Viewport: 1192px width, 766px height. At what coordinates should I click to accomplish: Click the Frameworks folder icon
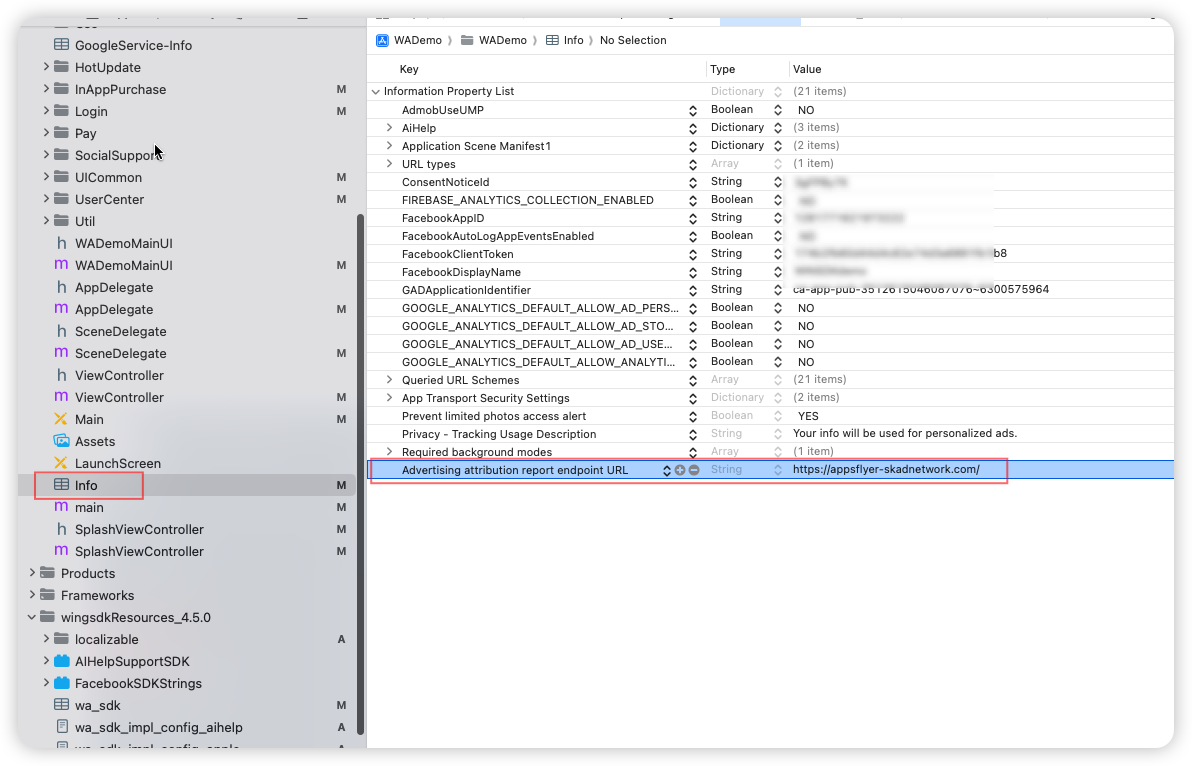[x=47, y=595]
